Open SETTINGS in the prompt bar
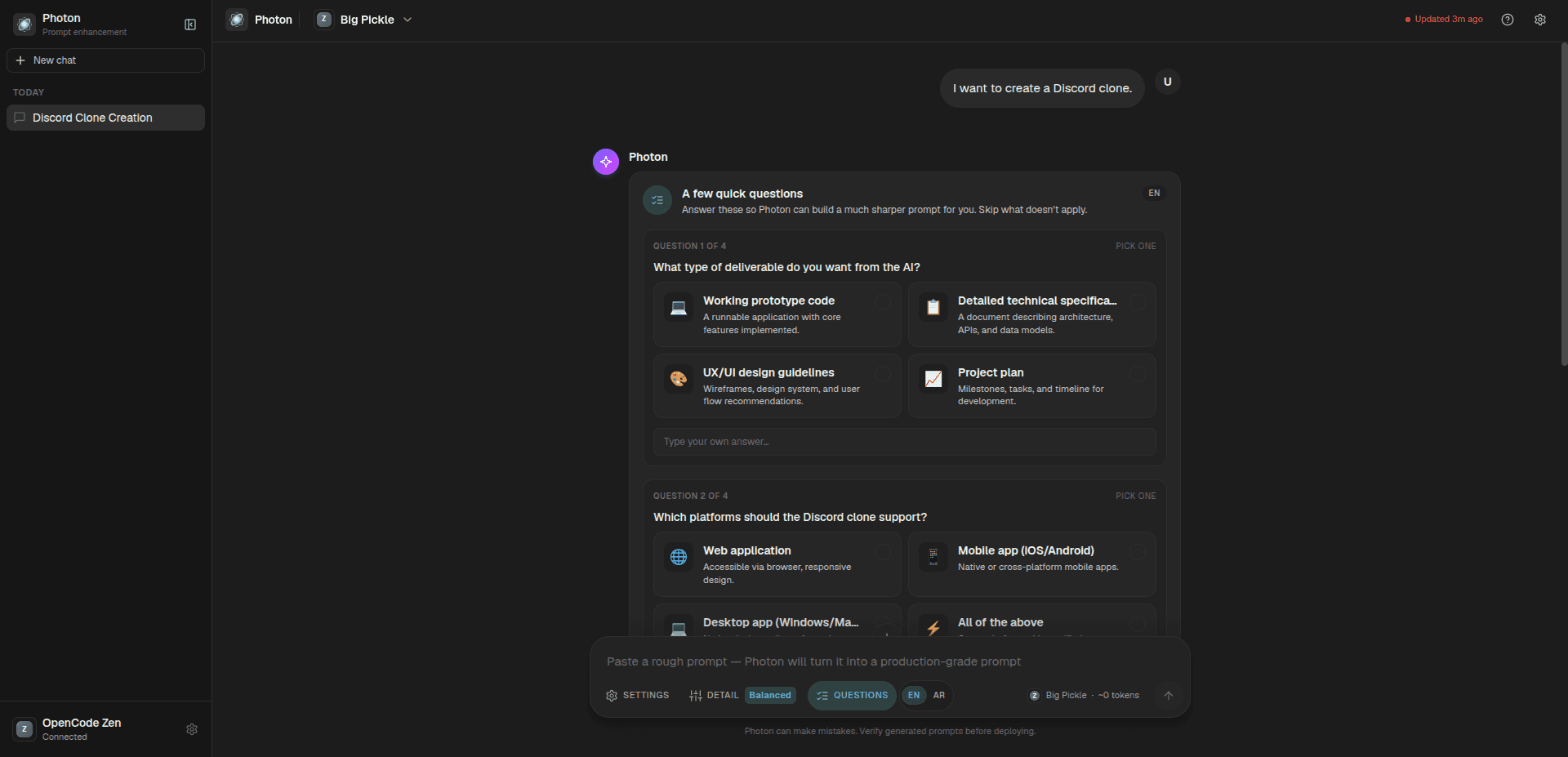Image resolution: width=1568 pixels, height=757 pixels. tap(638, 696)
